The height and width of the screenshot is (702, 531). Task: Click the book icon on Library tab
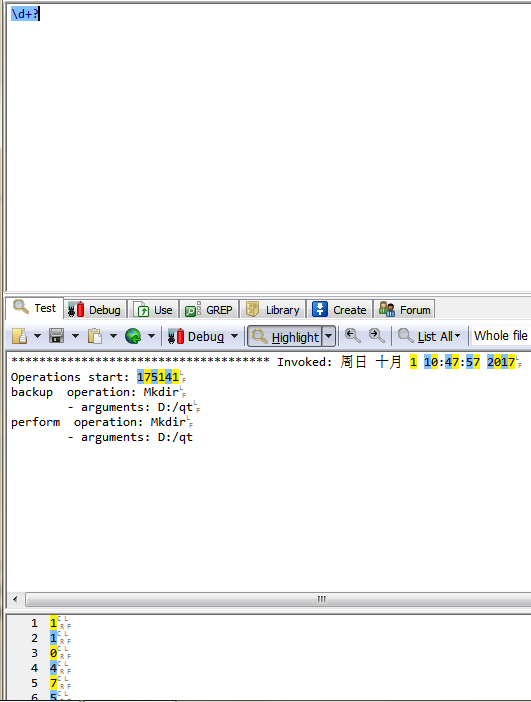click(x=253, y=309)
